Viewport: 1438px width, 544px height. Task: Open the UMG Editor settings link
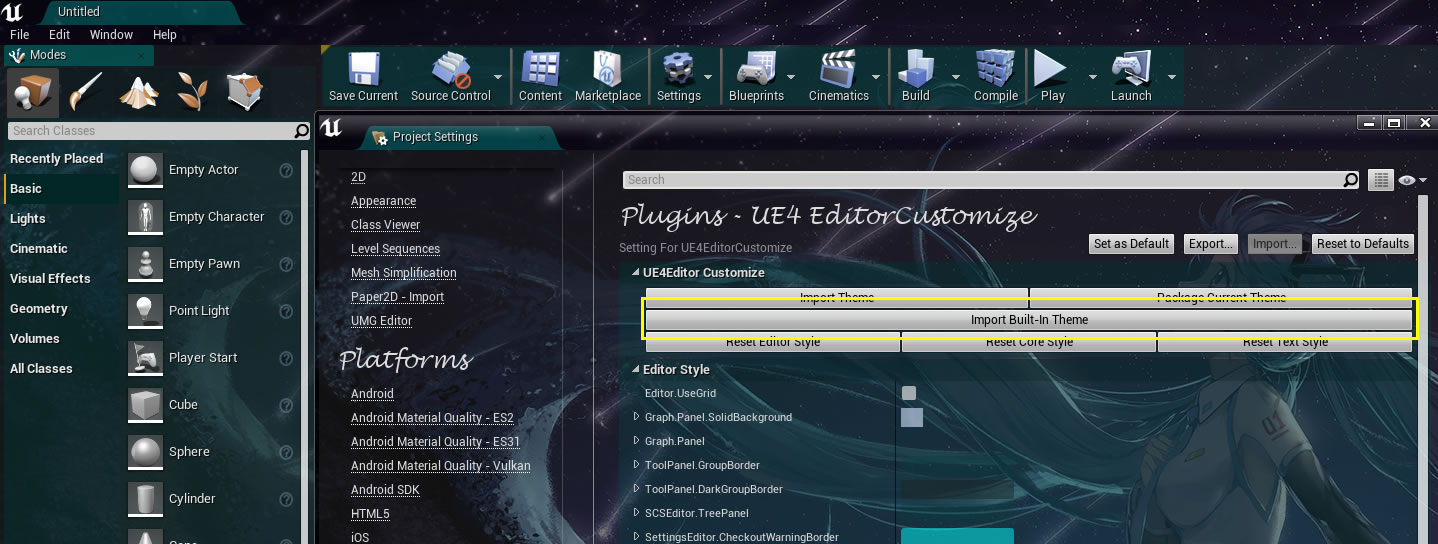381,321
